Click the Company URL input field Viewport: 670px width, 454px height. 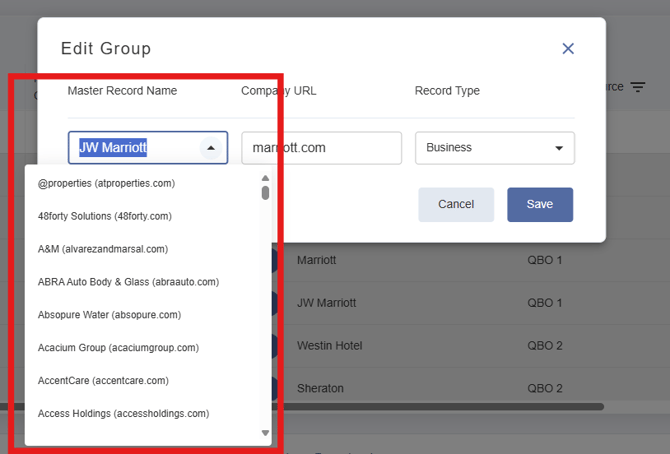[321, 148]
